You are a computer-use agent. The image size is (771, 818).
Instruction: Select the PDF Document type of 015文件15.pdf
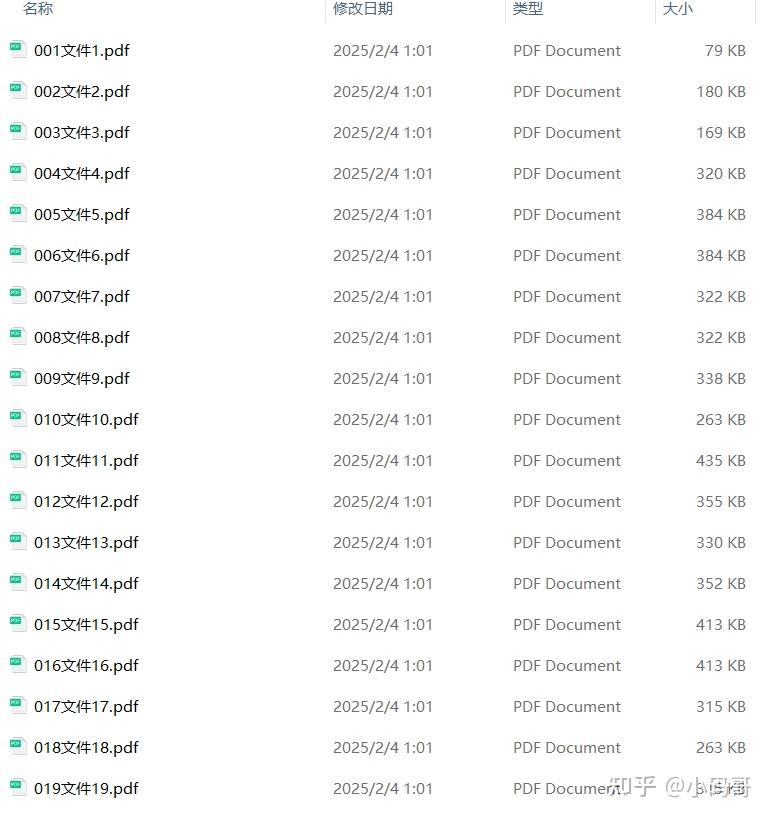567,624
